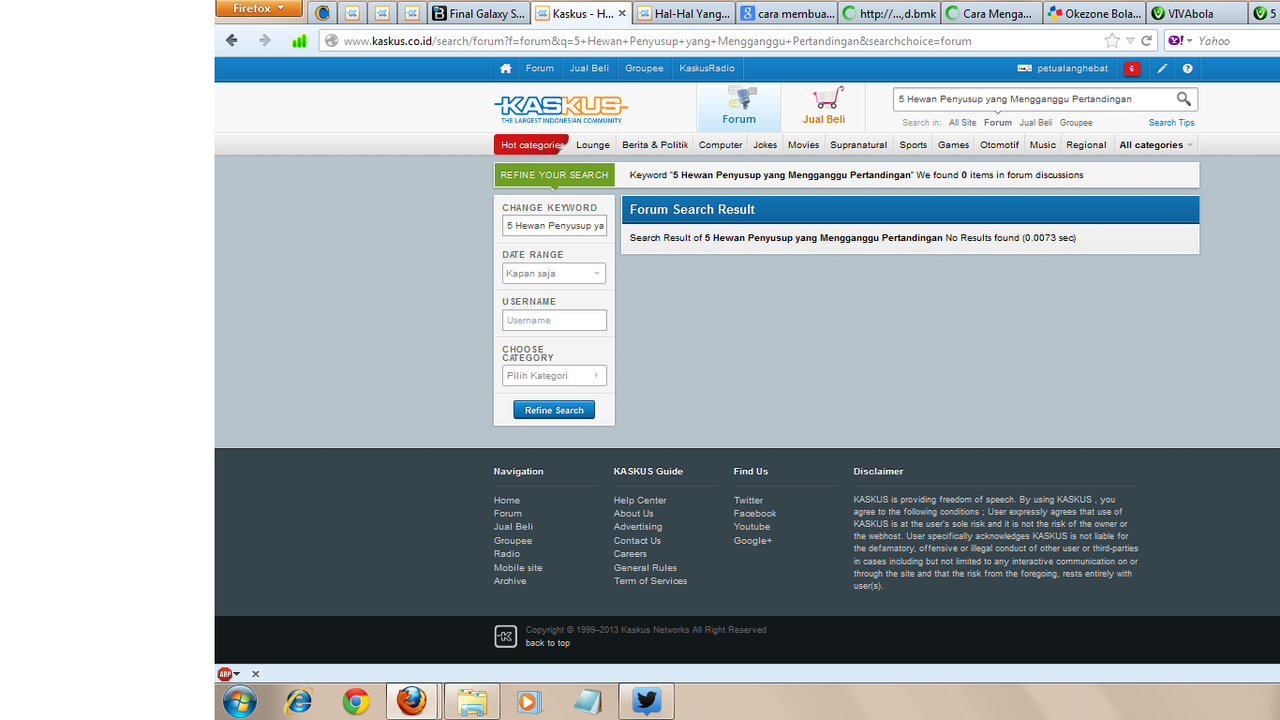
Task: Click the footer Kaskus K logo
Action: [x=505, y=636]
